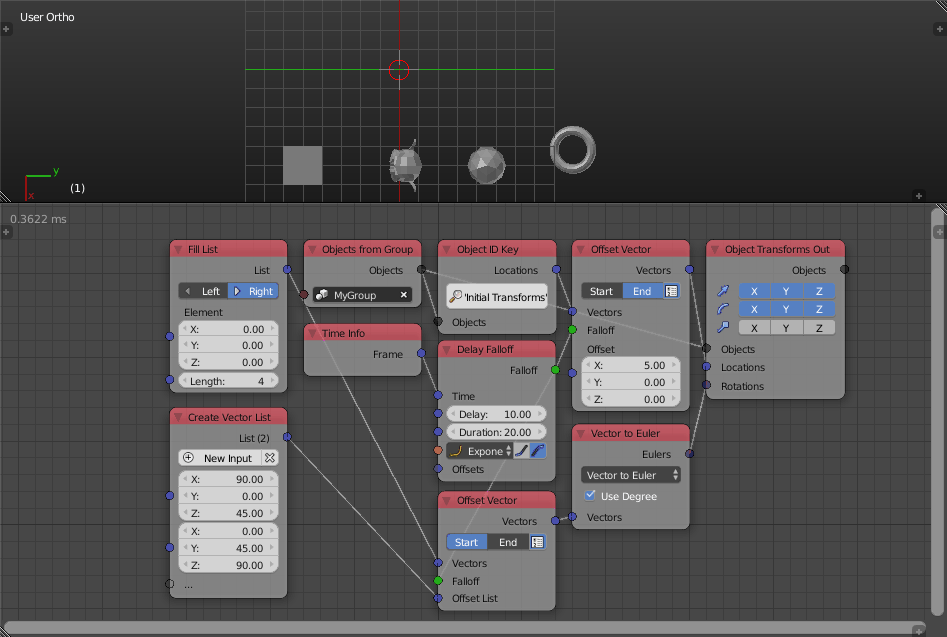Select the location arrow icon in Object Transforms Out
Image resolution: width=947 pixels, height=637 pixels.
(723, 290)
